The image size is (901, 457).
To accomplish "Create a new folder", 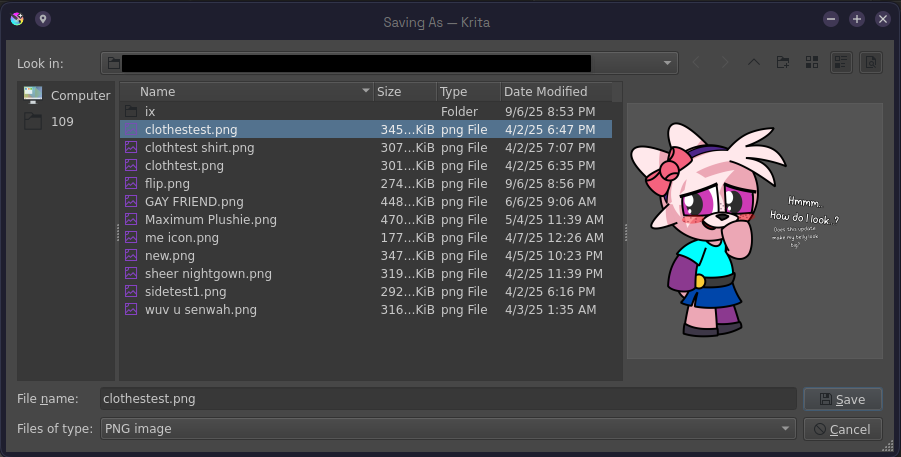I will [x=783, y=63].
